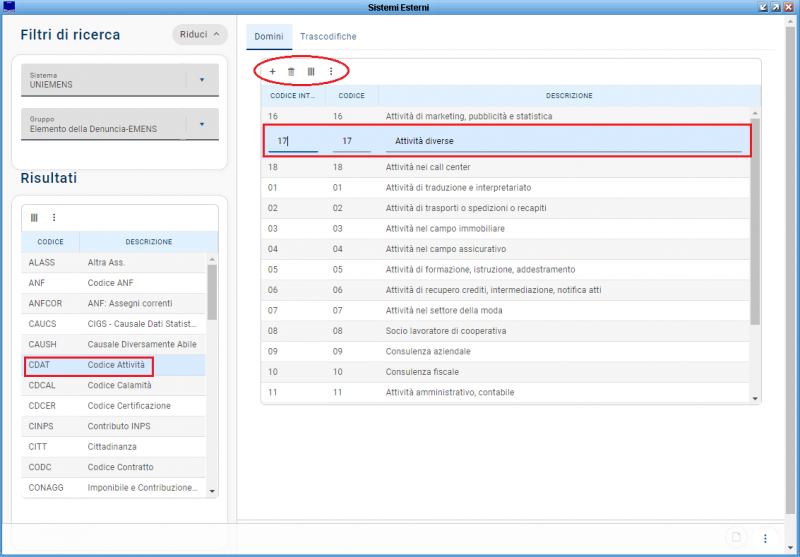Image resolution: width=800 pixels, height=557 pixels.
Task: Click the Codice Int. field containing 17
Action: coord(292,141)
